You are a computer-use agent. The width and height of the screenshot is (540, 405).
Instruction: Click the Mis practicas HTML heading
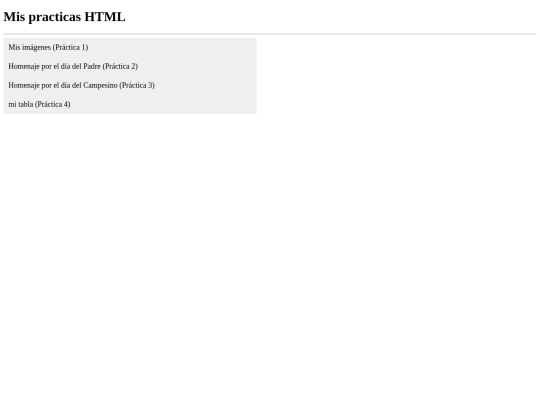click(x=64, y=17)
